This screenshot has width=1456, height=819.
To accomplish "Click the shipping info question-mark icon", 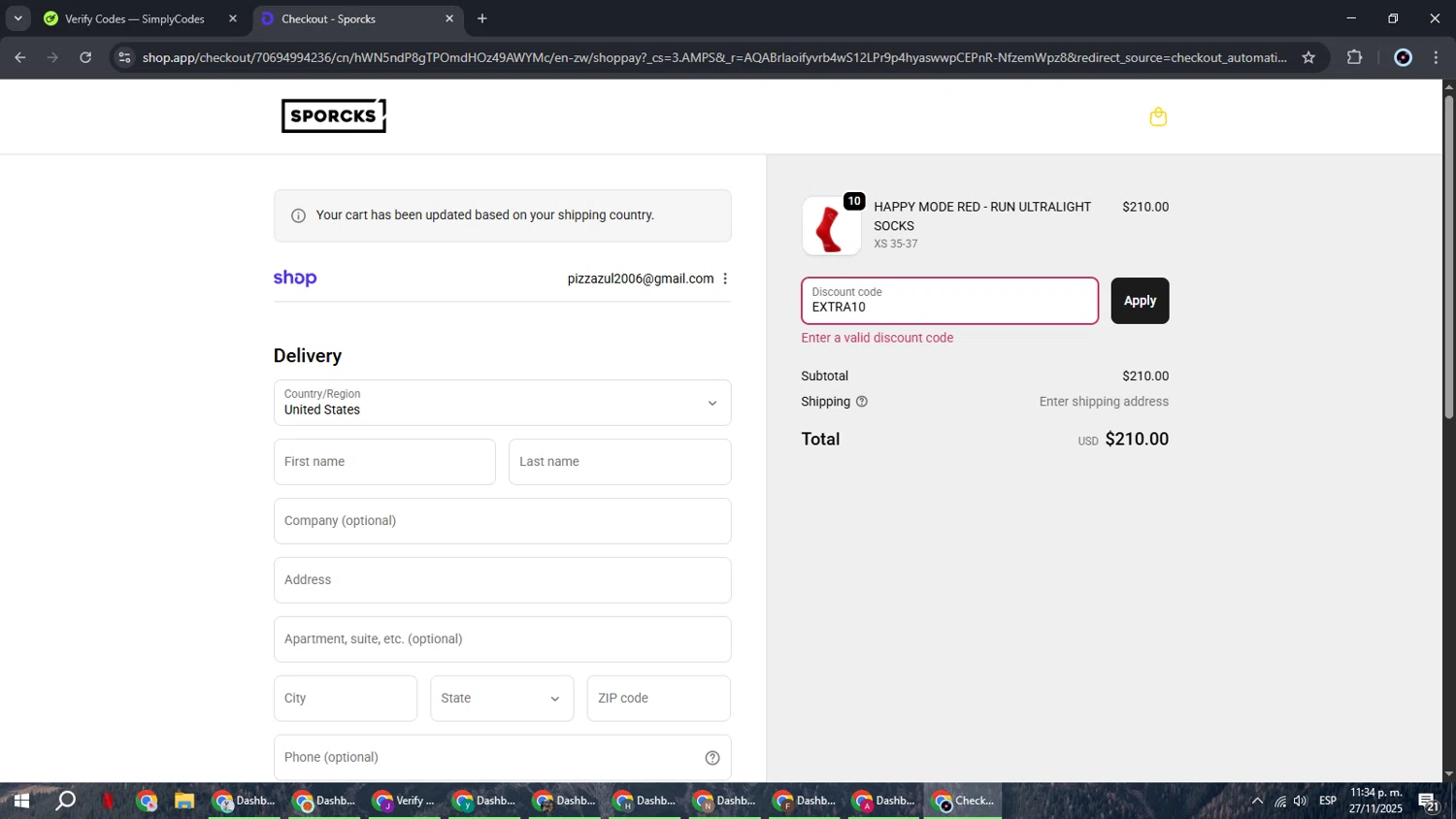I will [862, 402].
